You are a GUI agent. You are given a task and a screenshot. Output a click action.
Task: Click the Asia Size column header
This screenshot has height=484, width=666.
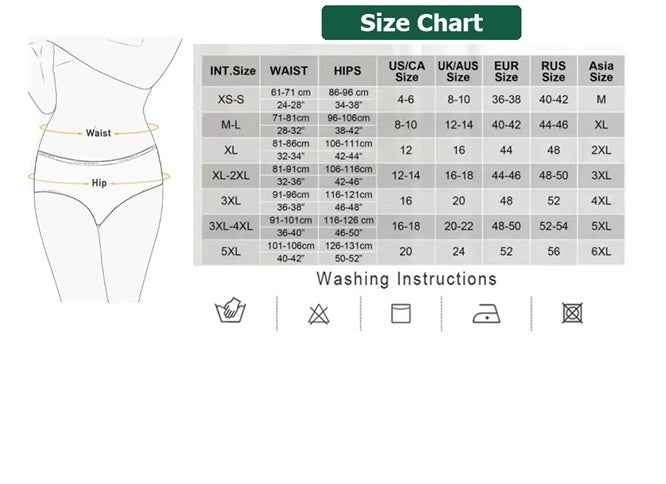point(601,71)
